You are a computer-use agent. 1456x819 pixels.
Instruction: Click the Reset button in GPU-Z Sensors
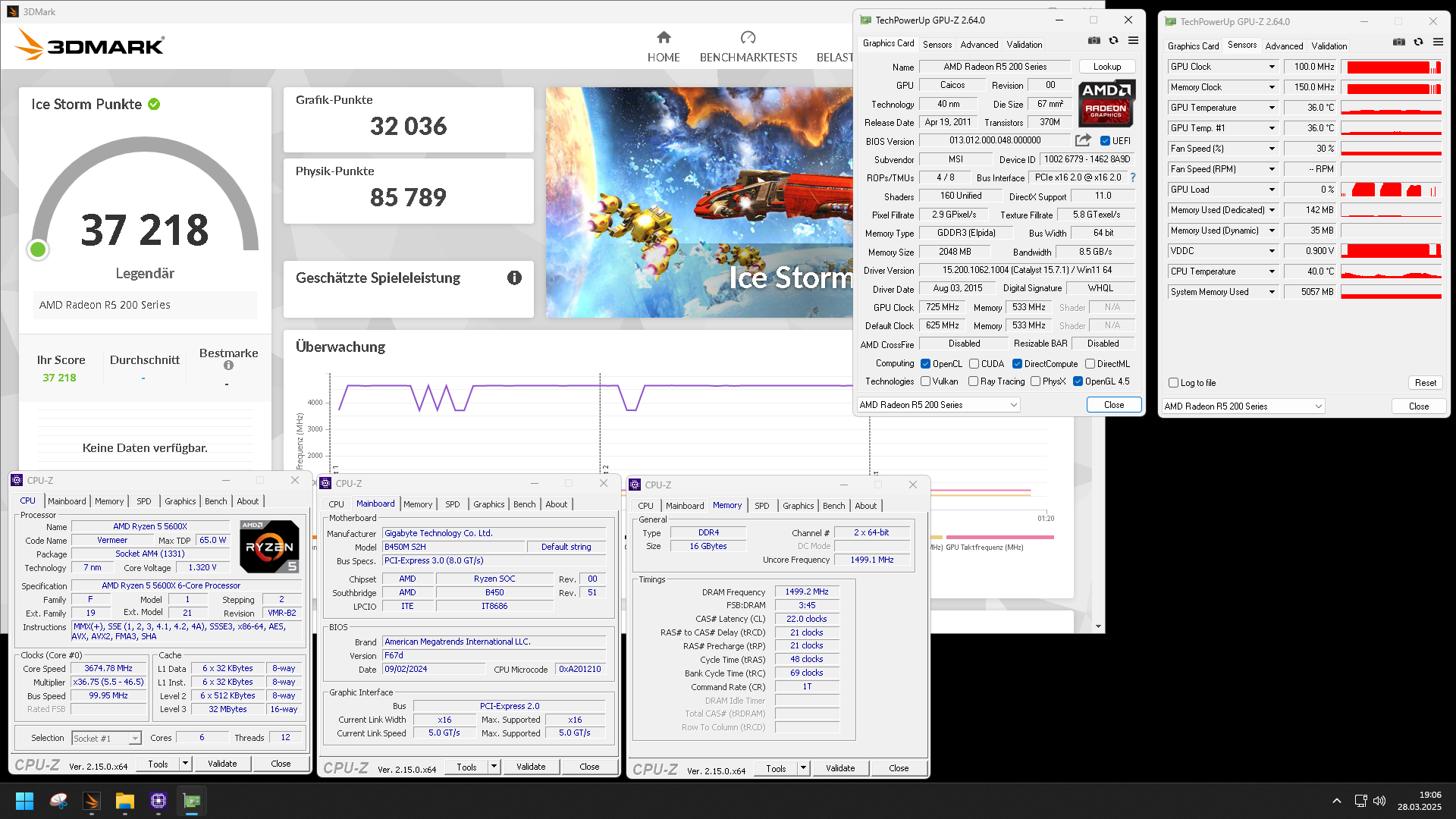(1425, 383)
